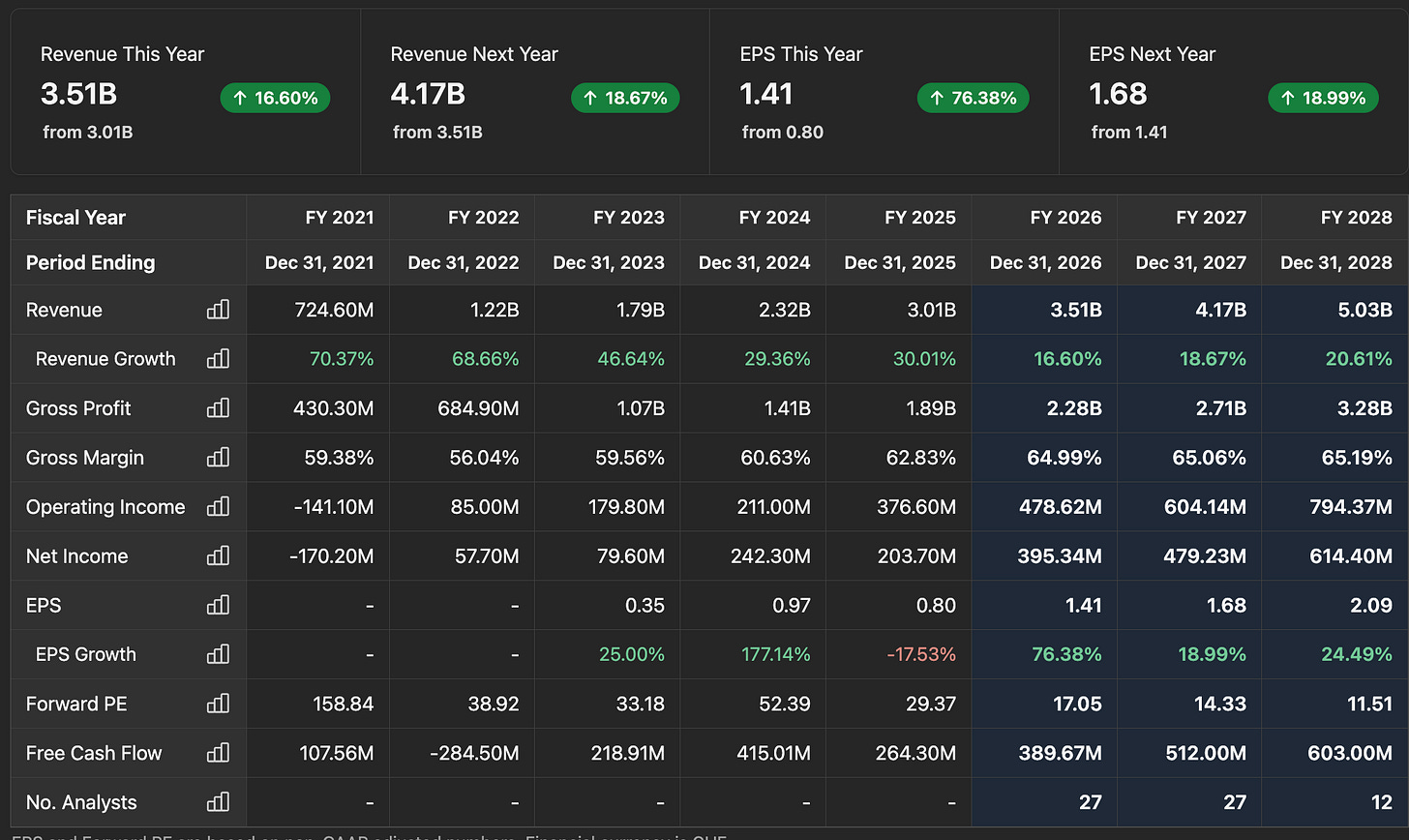Click the No. Analysts chart icon

pyautogui.click(x=219, y=802)
